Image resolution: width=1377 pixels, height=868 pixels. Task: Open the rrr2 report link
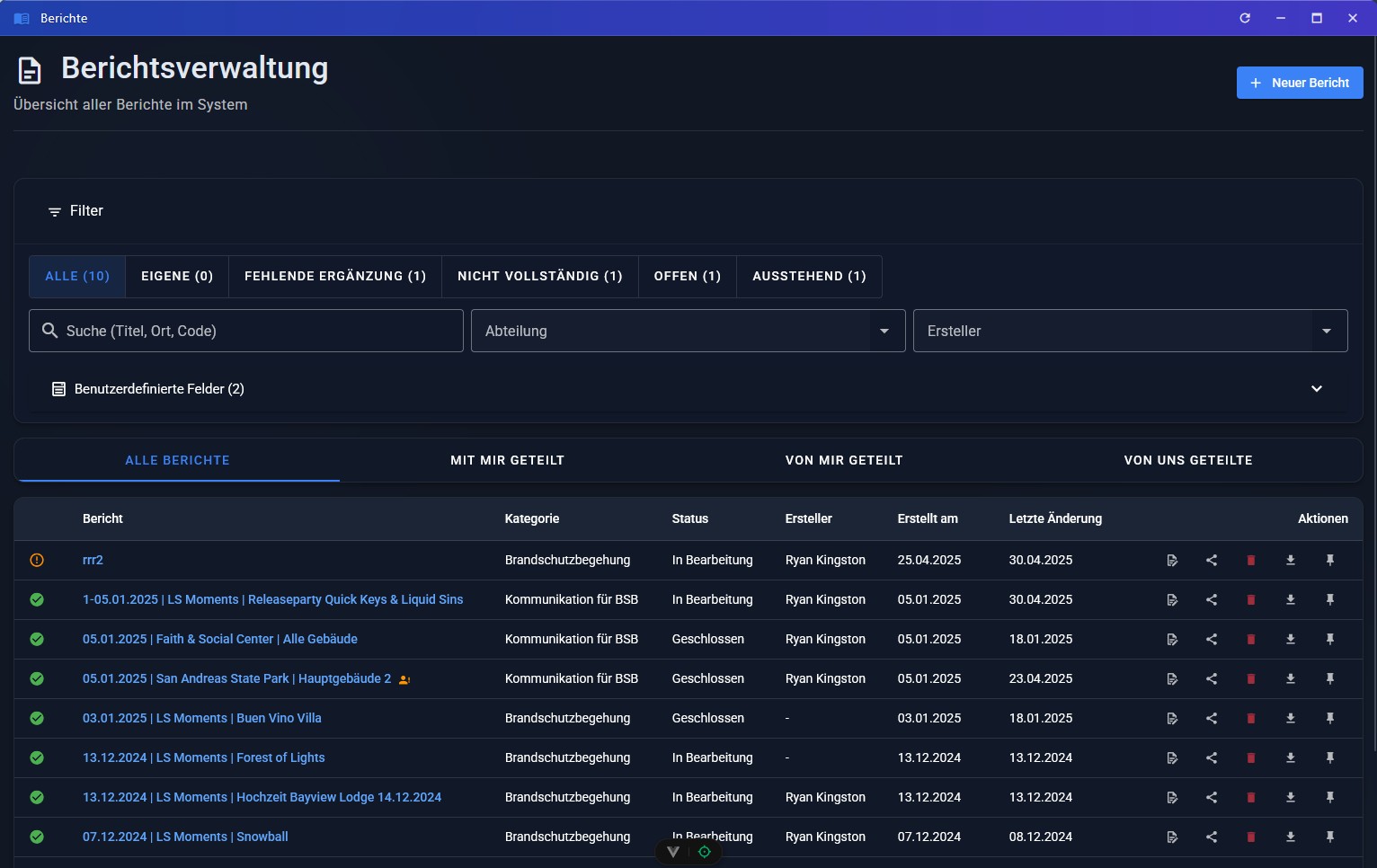click(93, 560)
